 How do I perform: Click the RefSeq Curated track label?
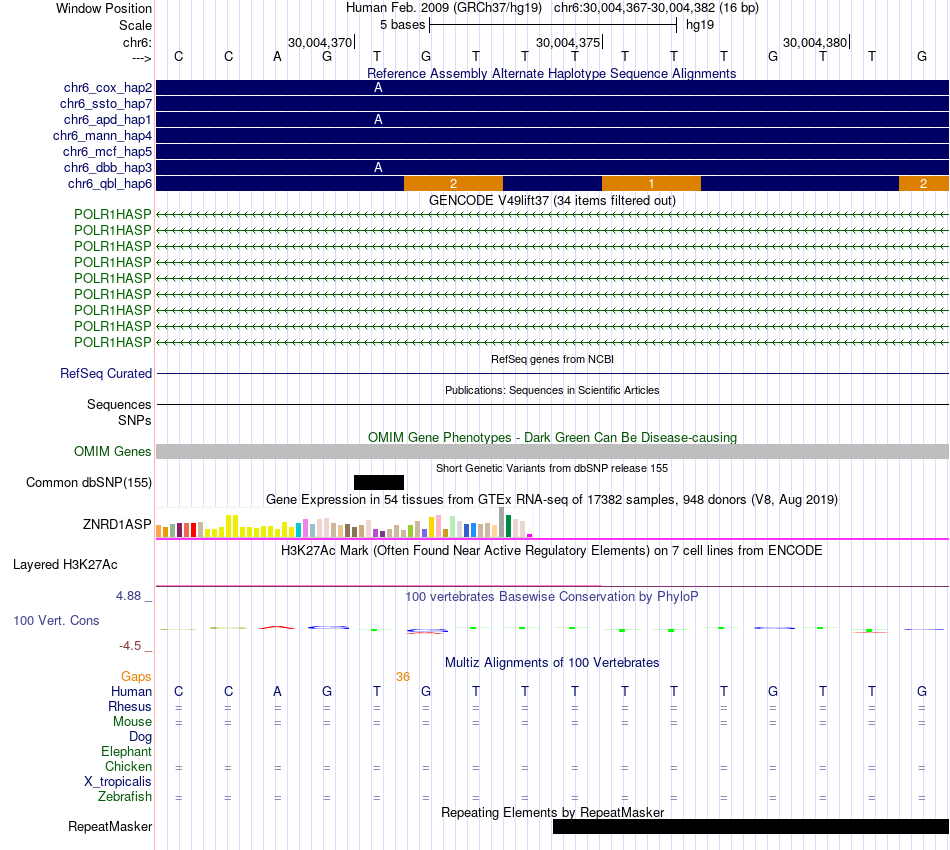(106, 373)
